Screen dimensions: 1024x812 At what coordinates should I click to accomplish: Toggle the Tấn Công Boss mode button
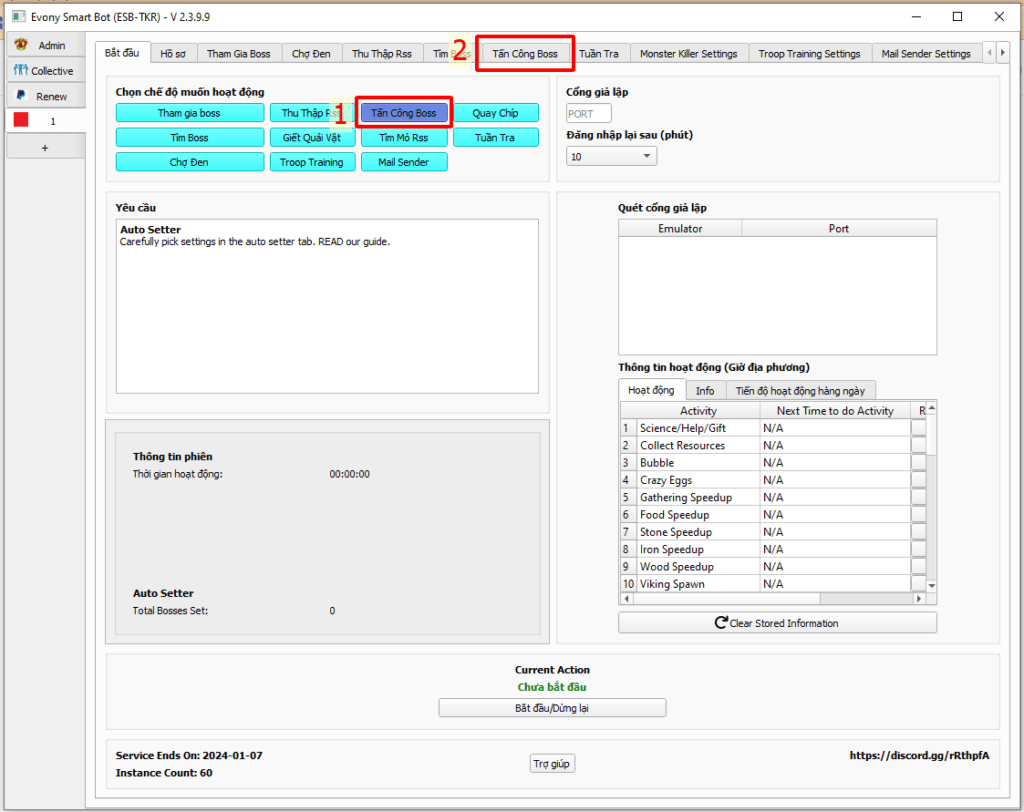pyautogui.click(x=404, y=113)
